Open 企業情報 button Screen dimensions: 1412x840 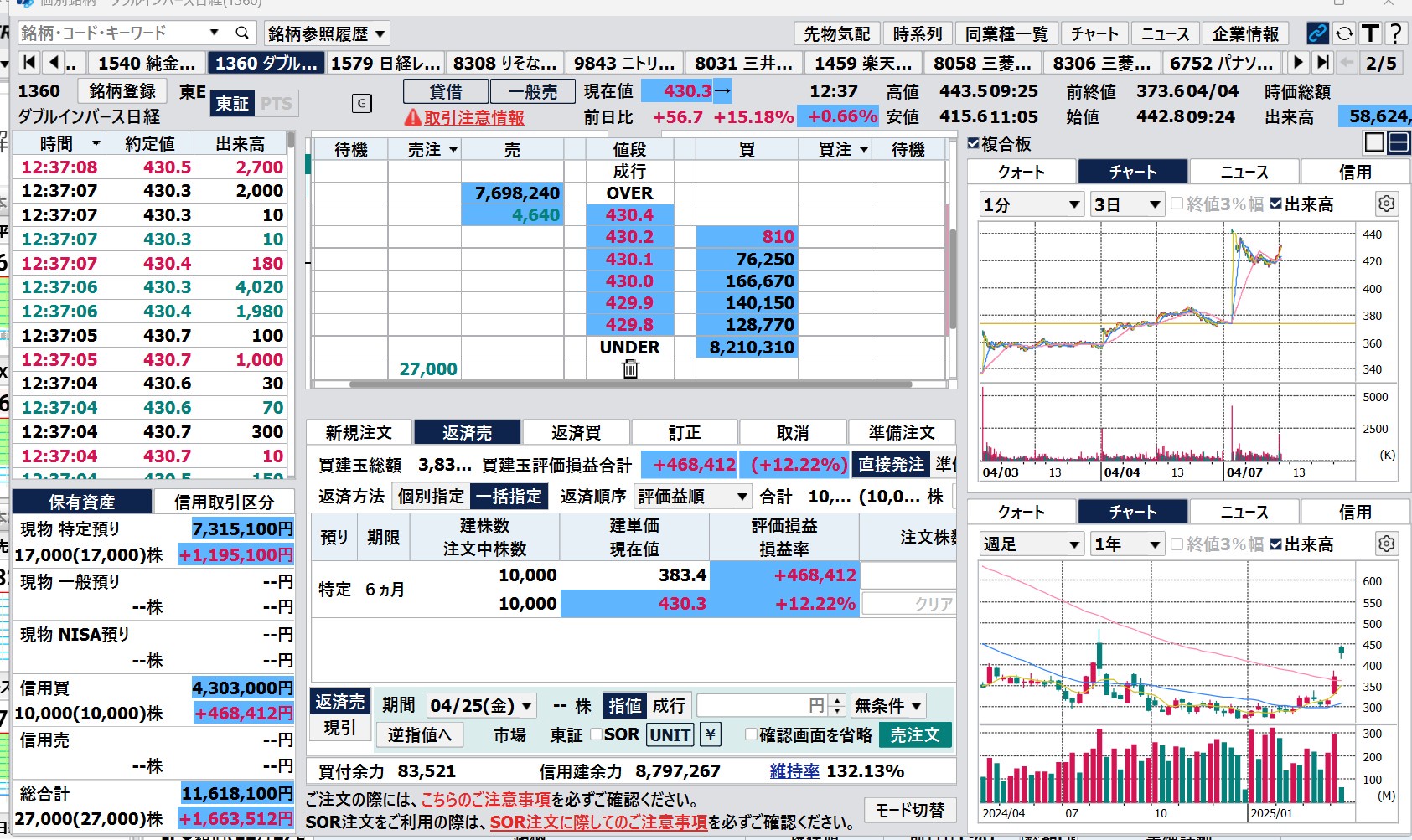pos(1245,33)
